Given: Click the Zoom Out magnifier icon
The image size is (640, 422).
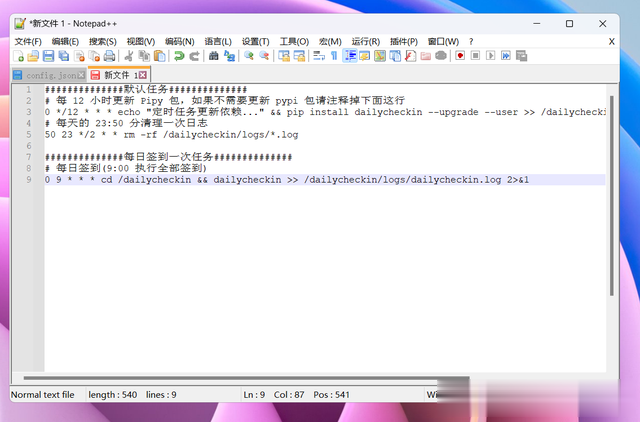Looking at the screenshot, I should 264,56.
